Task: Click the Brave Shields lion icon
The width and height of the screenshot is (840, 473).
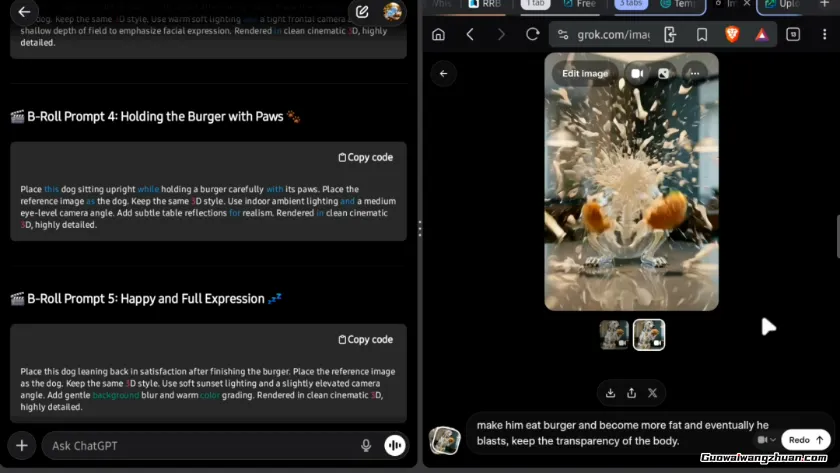Action: (732, 34)
